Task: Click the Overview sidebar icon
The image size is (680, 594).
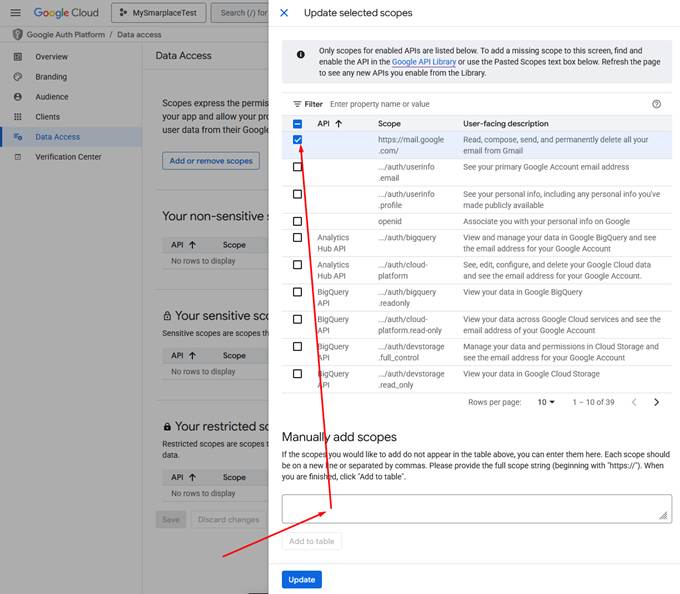Action: 18,57
